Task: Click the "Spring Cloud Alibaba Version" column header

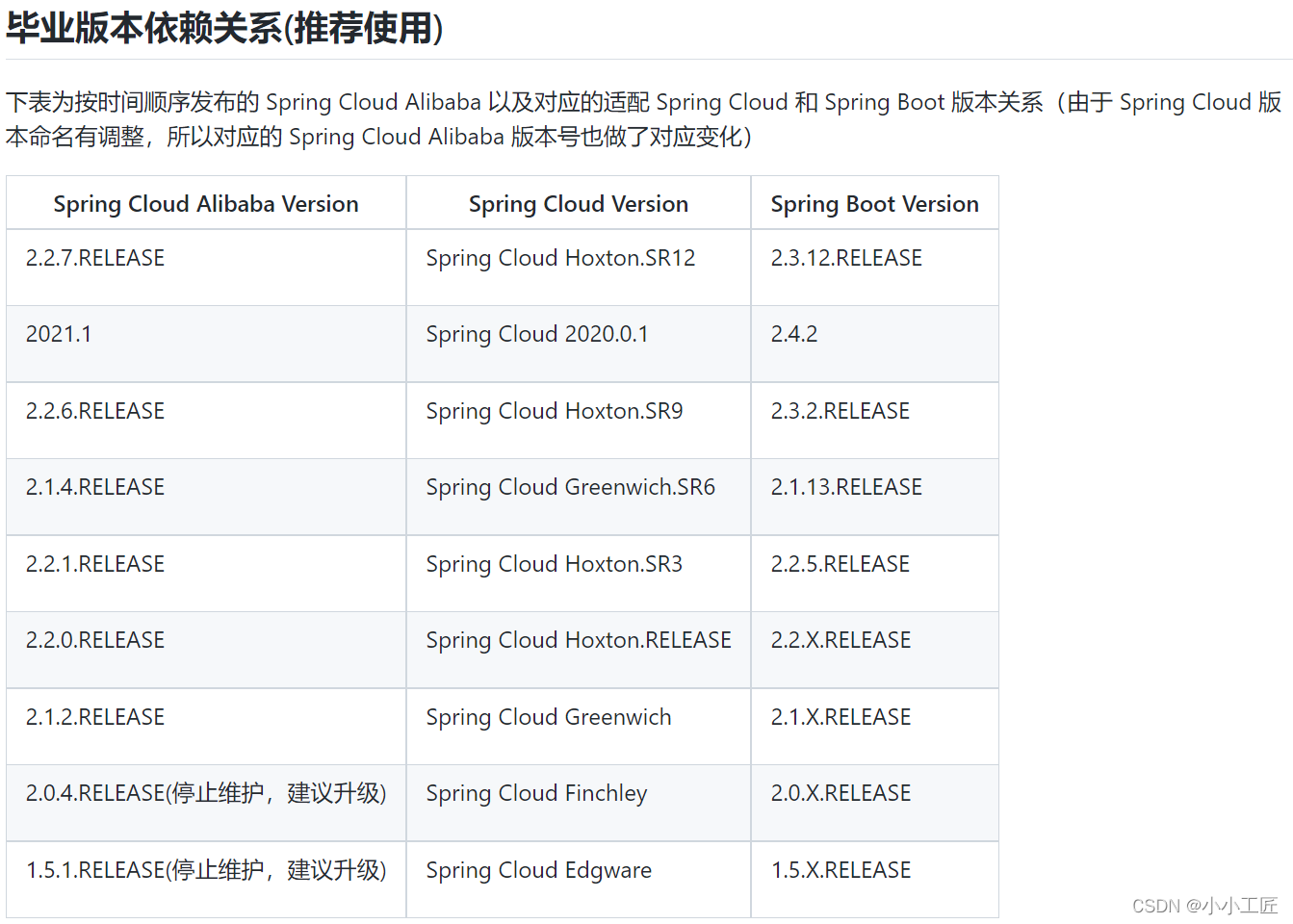Action: pos(206,203)
